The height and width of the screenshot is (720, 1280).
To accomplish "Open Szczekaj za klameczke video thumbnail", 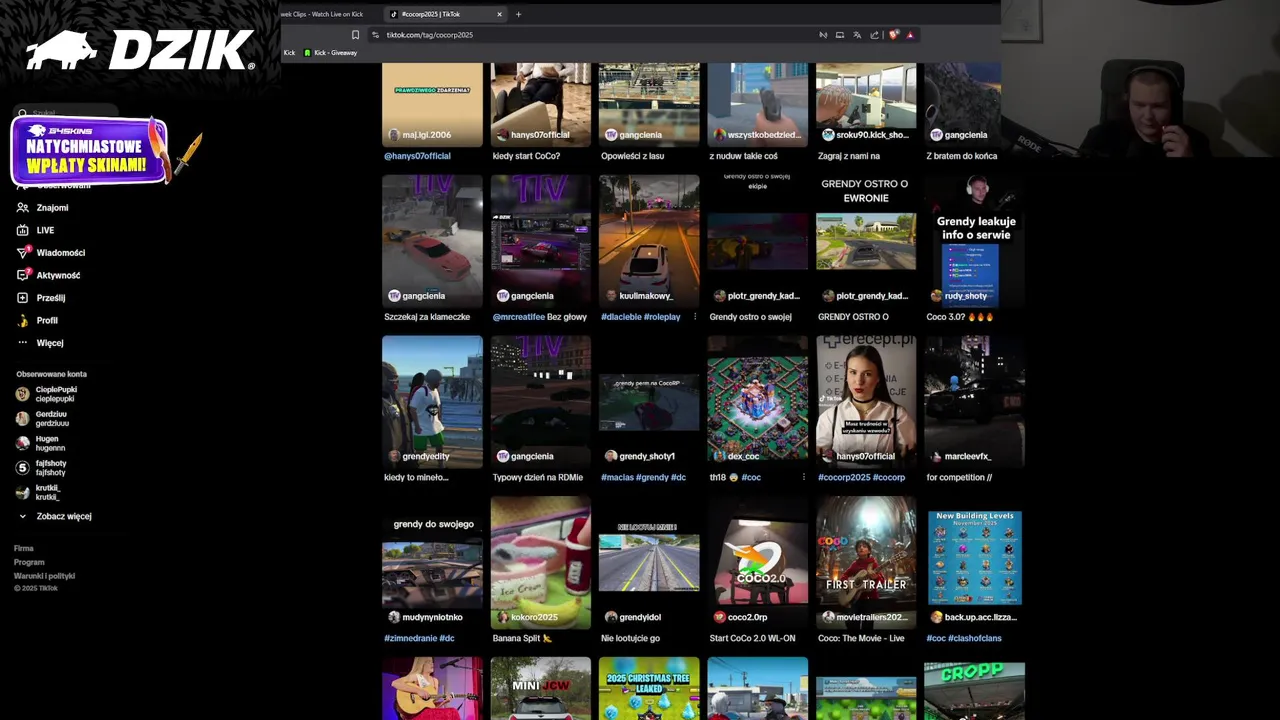I will pos(432,240).
